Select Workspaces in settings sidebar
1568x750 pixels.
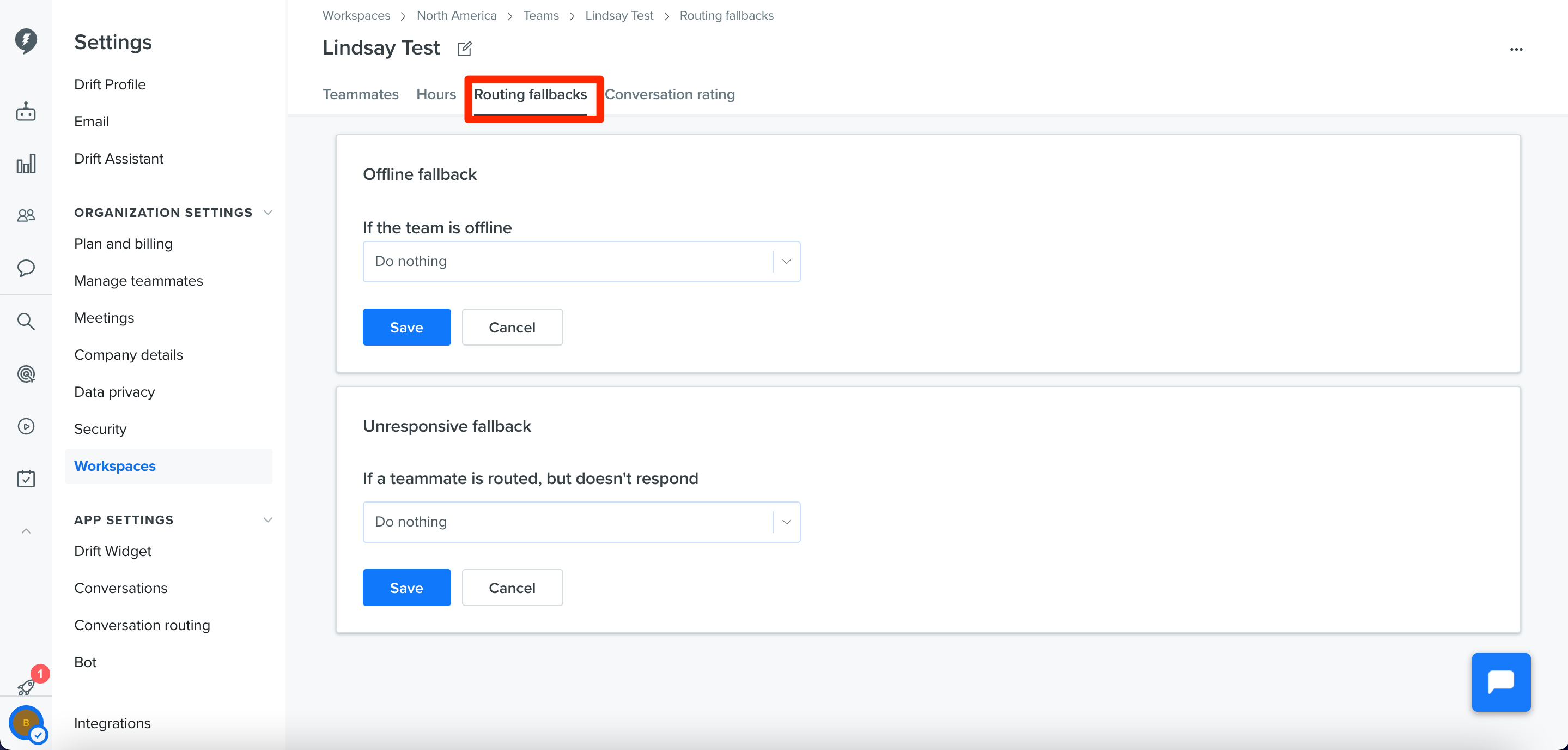[x=168, y=467]
